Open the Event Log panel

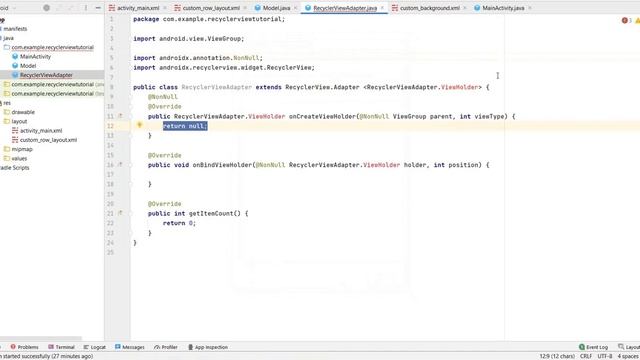pos(593,347)
